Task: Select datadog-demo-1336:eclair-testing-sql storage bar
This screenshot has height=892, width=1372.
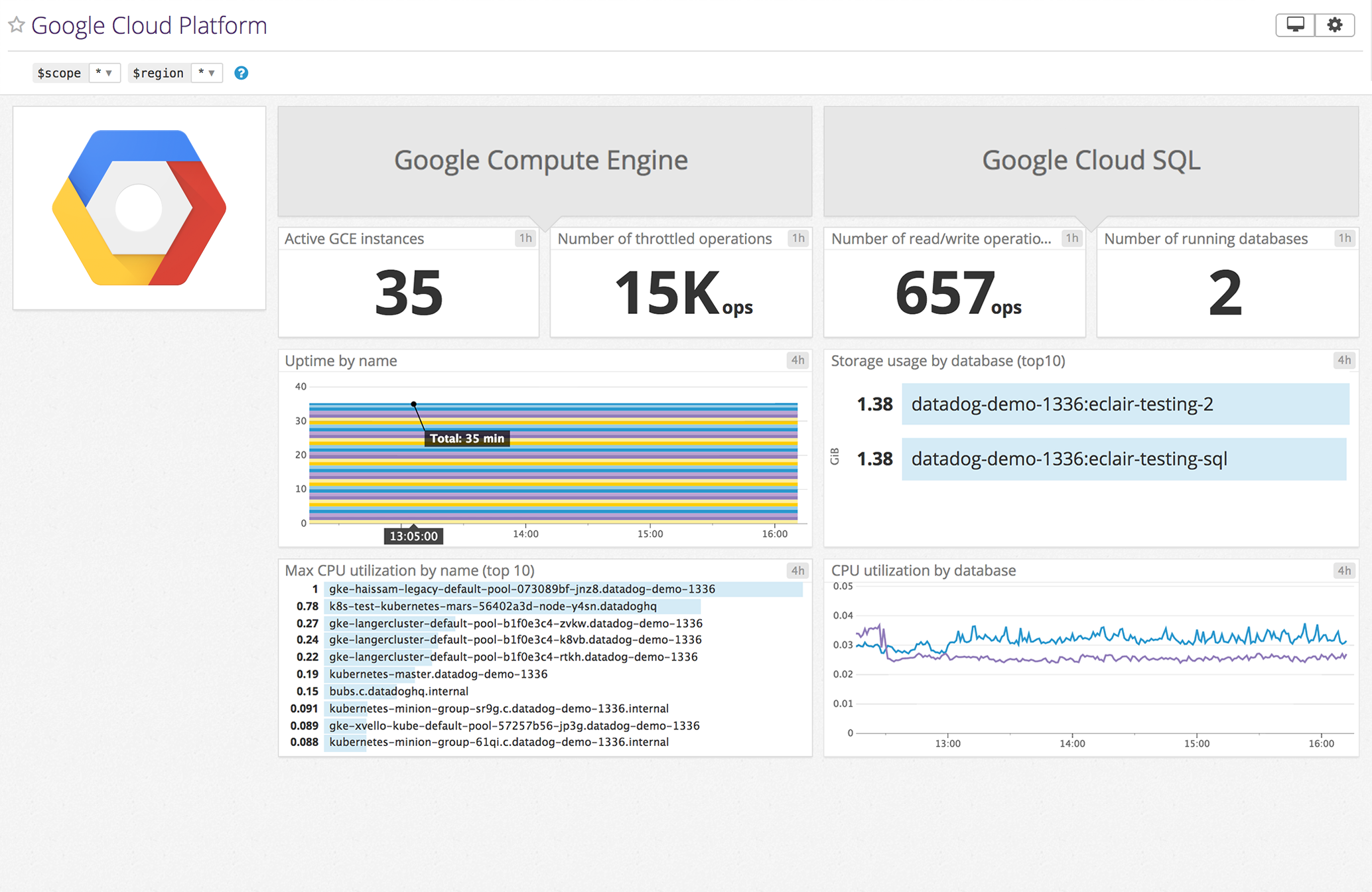Action: point(1124,459)
